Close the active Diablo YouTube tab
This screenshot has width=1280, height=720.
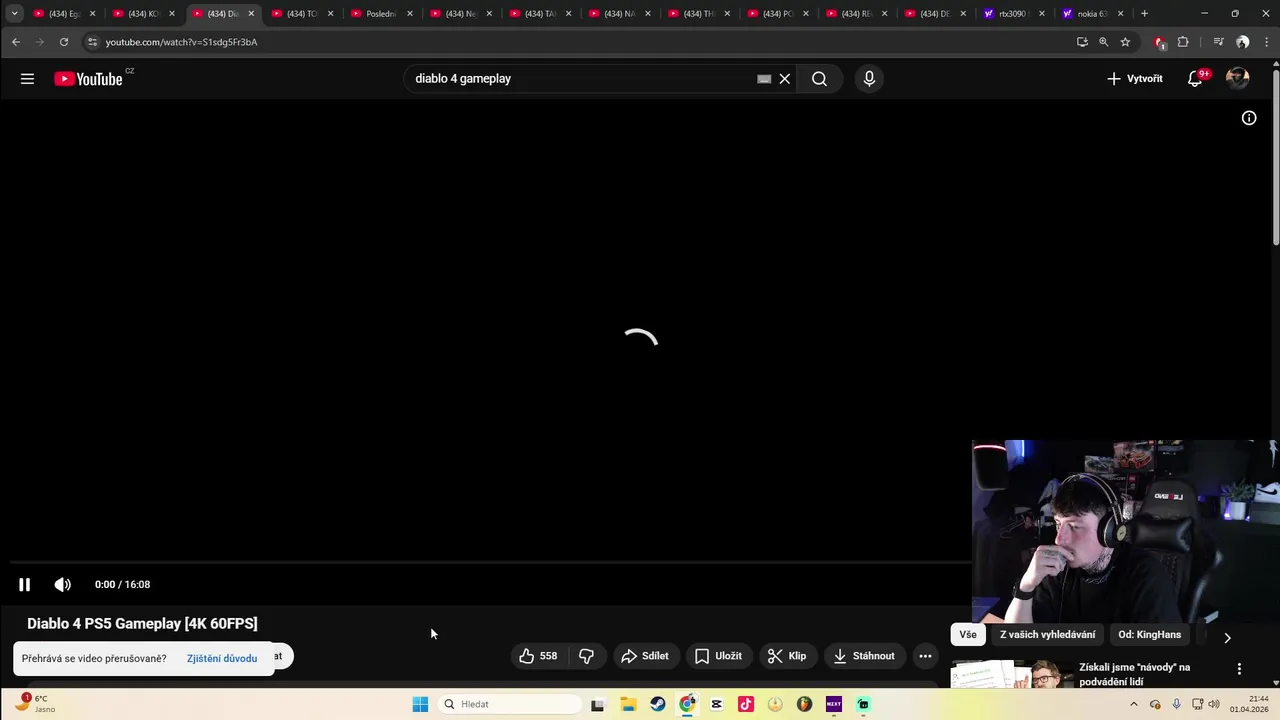pos(251,14)
